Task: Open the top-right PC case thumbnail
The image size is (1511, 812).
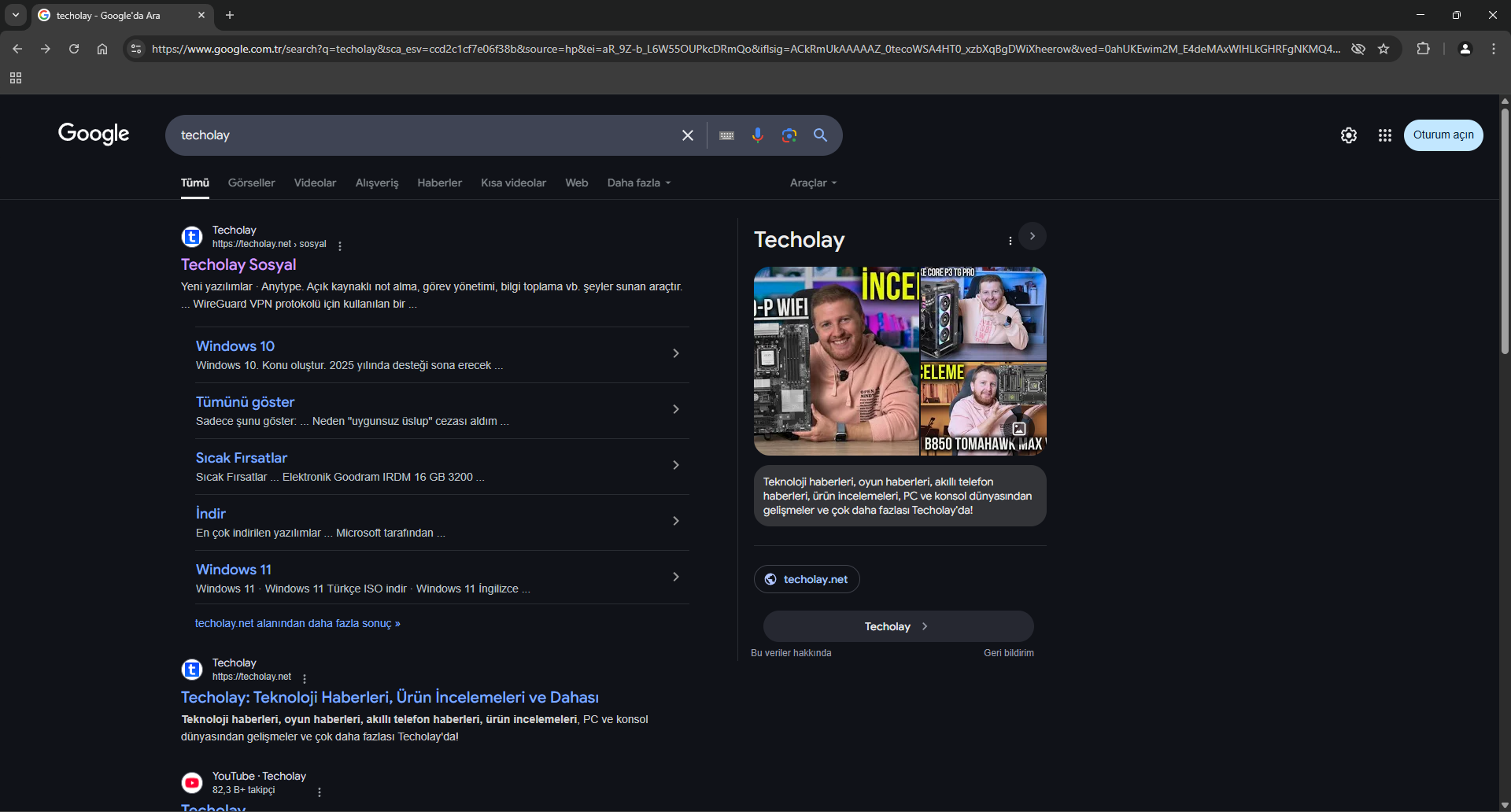Action: tap(984, 314)
